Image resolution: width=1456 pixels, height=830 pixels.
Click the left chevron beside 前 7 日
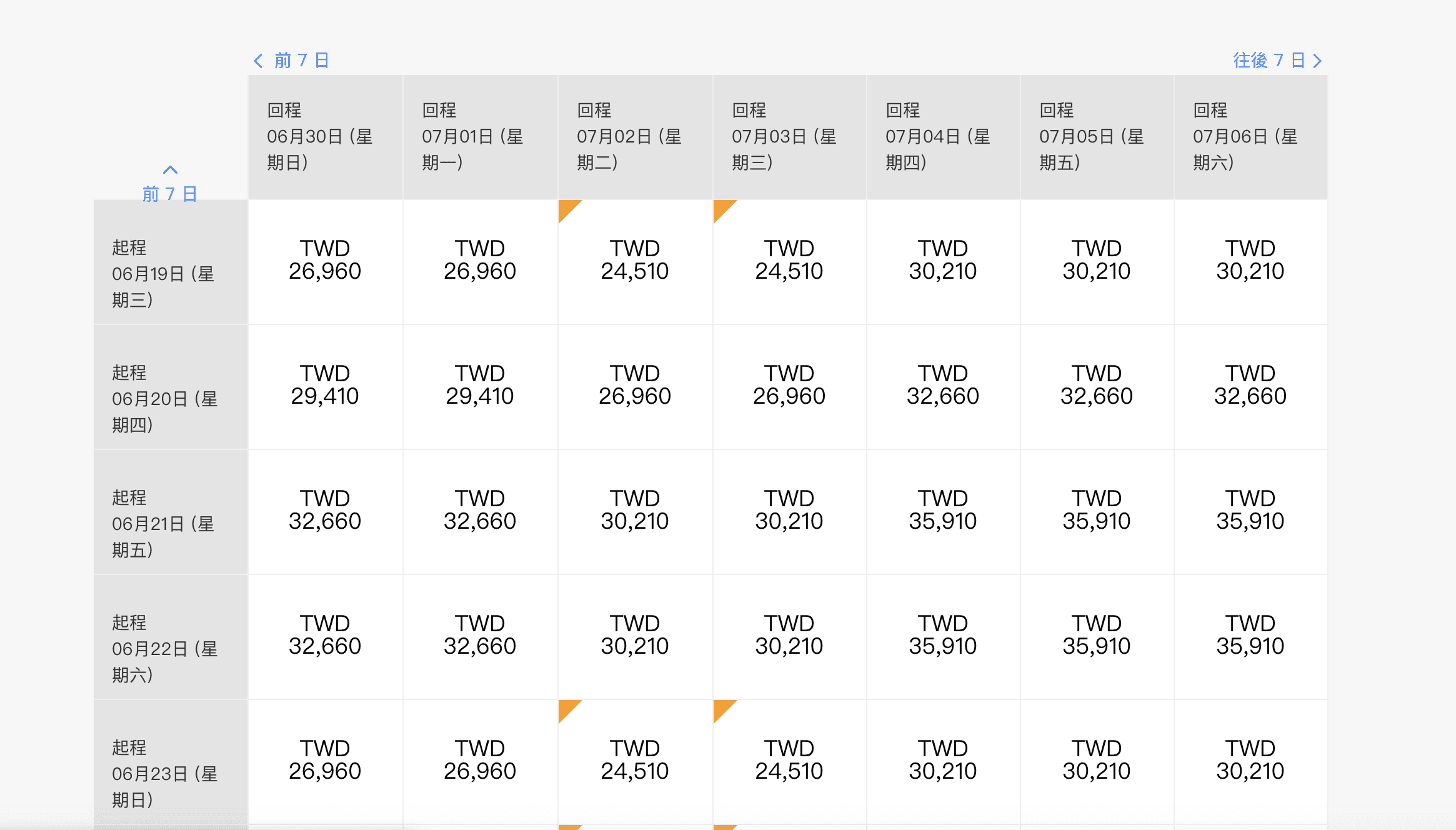(258, 61)
